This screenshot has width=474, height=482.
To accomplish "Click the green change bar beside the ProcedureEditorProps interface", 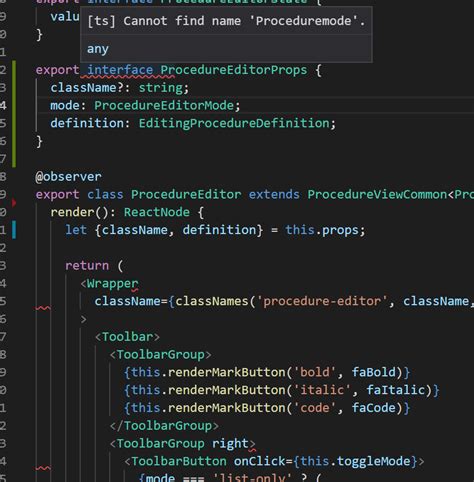I will tap(14, 114).
